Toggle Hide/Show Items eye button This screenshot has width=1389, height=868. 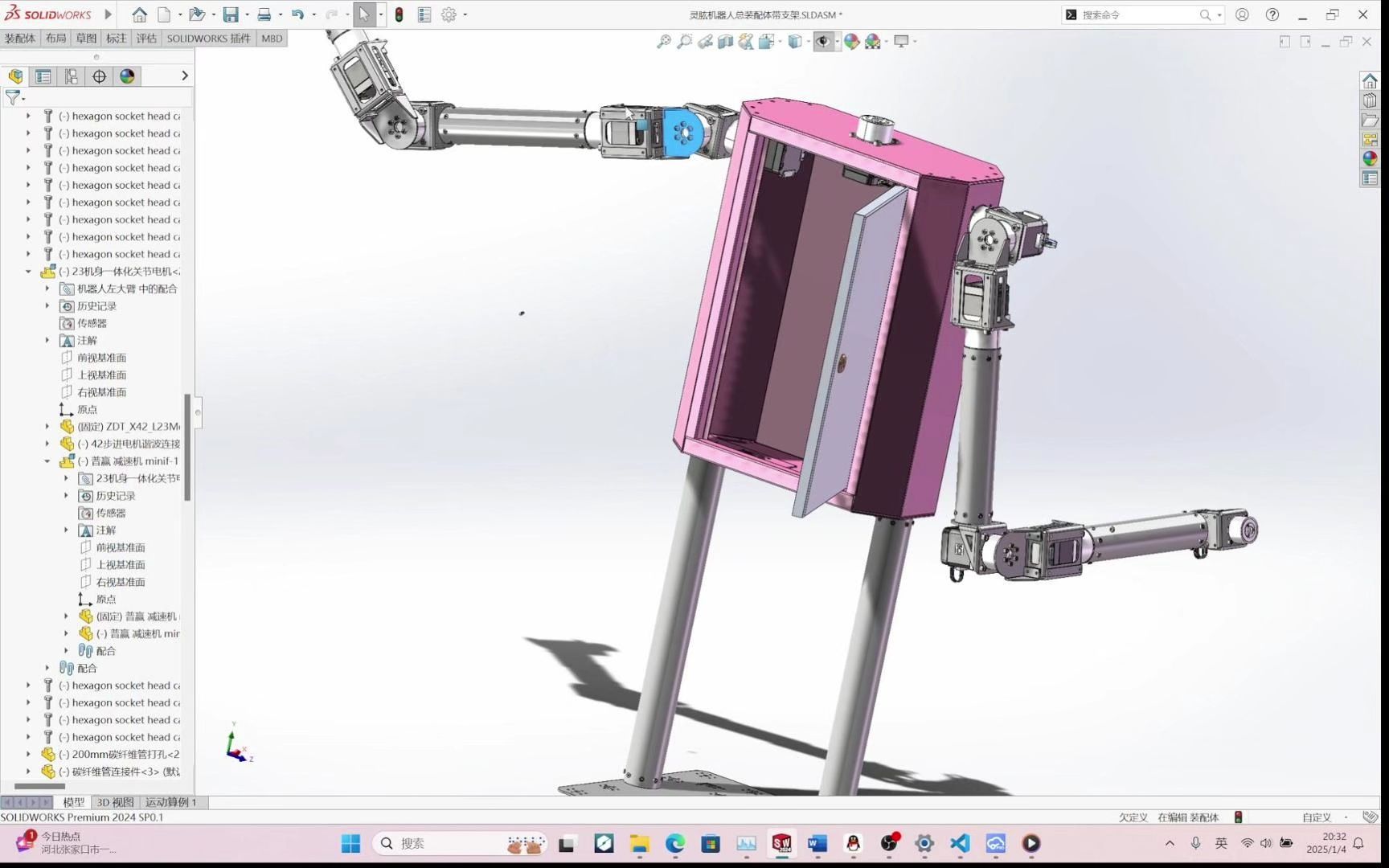(x=823, y=42)
